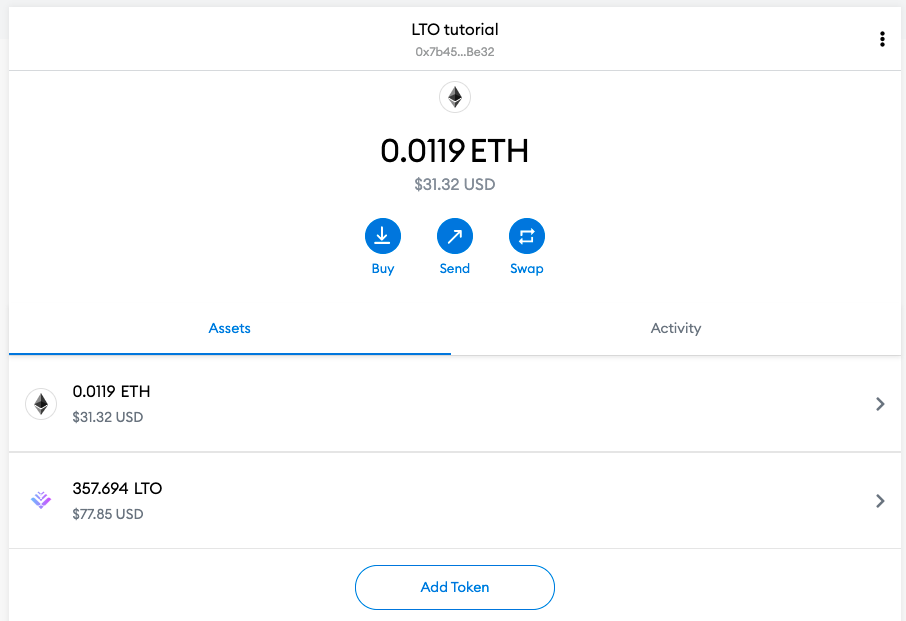Open the 0.0119 ETH asset row
The width and height of the screenshot is (906, 621).
click(455, 404)
